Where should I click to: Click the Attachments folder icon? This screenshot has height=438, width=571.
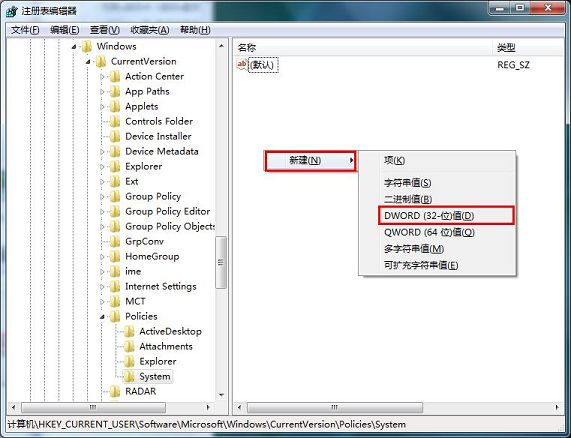pyautogui.click(x=129, y=346)
